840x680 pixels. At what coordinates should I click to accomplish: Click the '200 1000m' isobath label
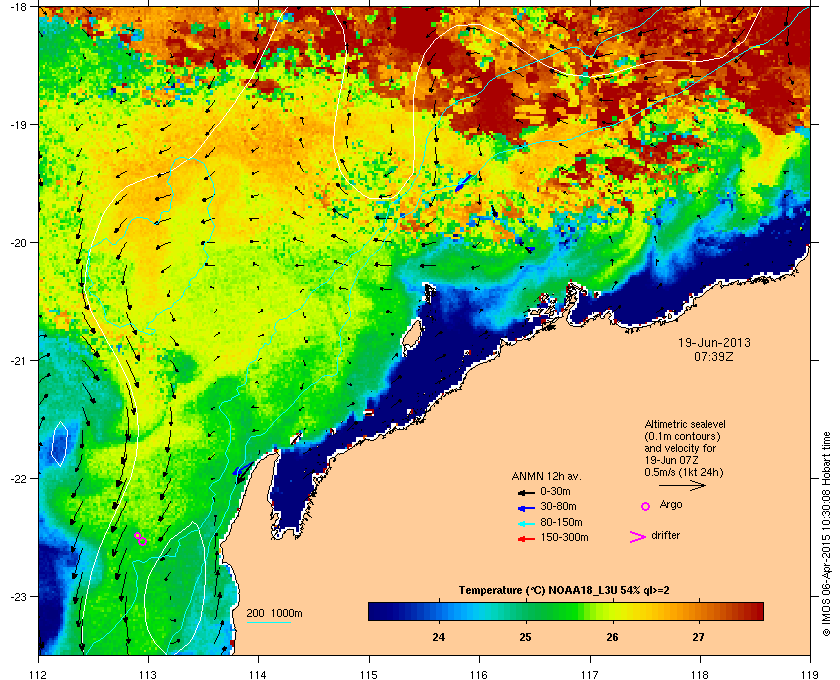click(x=274, y=614)
